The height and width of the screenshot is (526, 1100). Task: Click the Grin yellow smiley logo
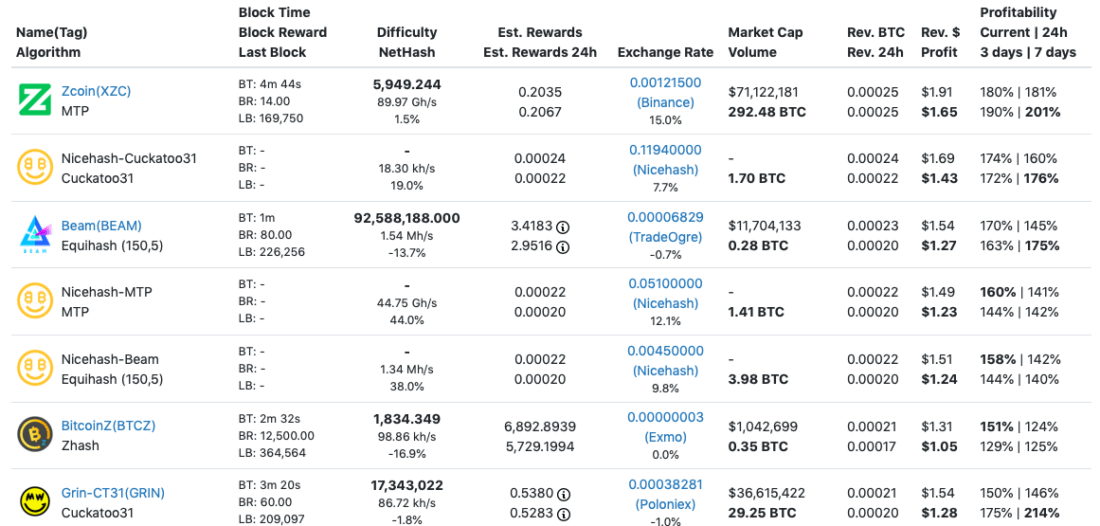pyautogui.click(x=35, y=502)
